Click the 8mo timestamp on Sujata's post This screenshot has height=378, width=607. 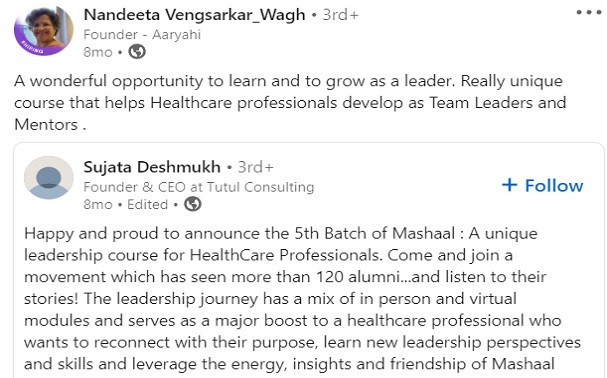tap(98, 204)
